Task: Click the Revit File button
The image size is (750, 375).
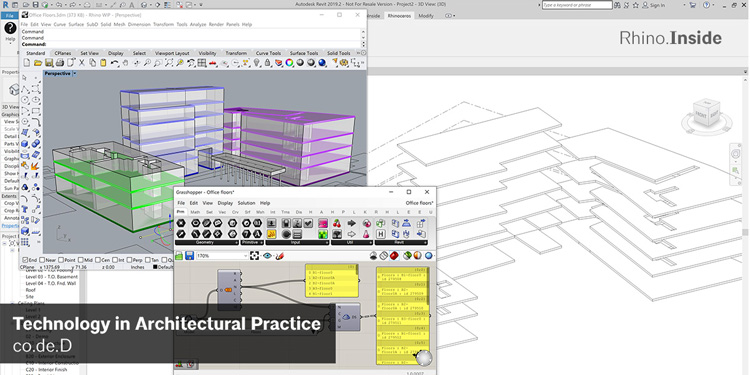Action: click(x=10, y=16)
